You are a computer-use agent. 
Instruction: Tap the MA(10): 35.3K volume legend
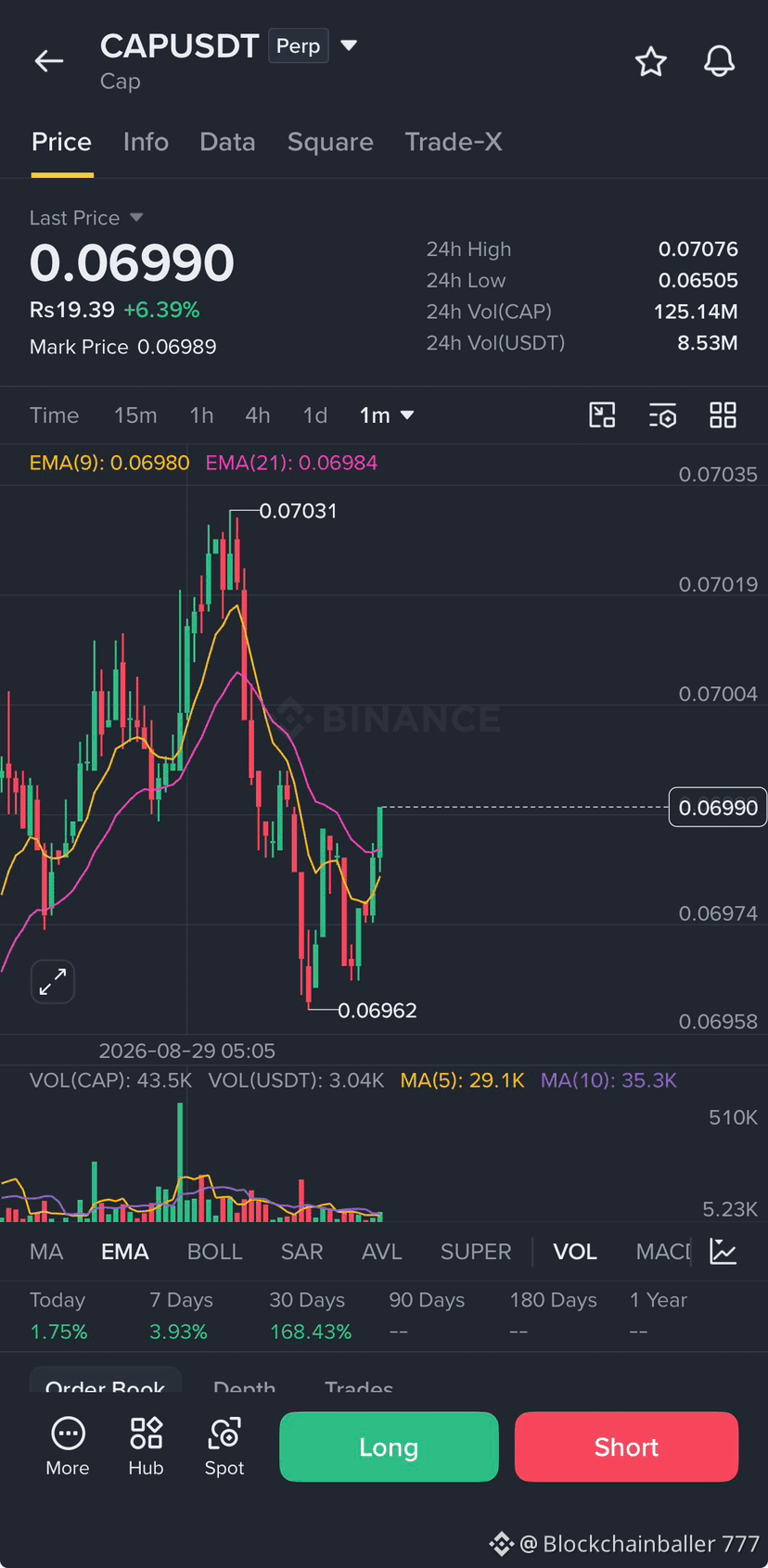point(608,1080)
